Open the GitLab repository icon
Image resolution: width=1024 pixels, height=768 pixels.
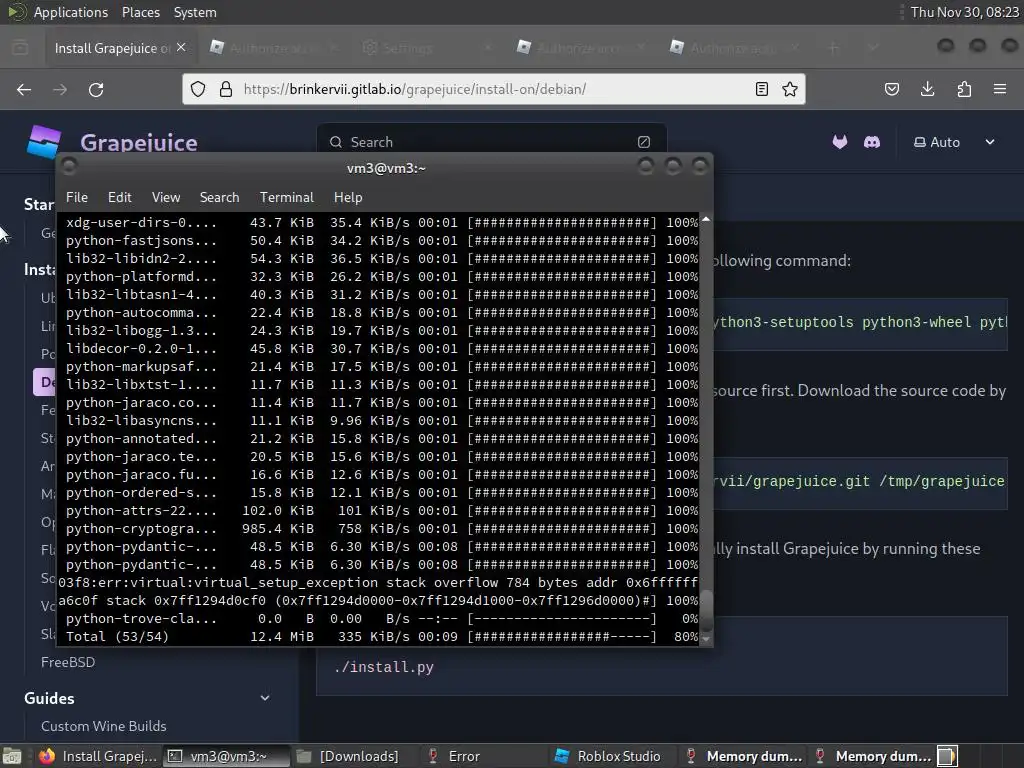pos(840,142)
